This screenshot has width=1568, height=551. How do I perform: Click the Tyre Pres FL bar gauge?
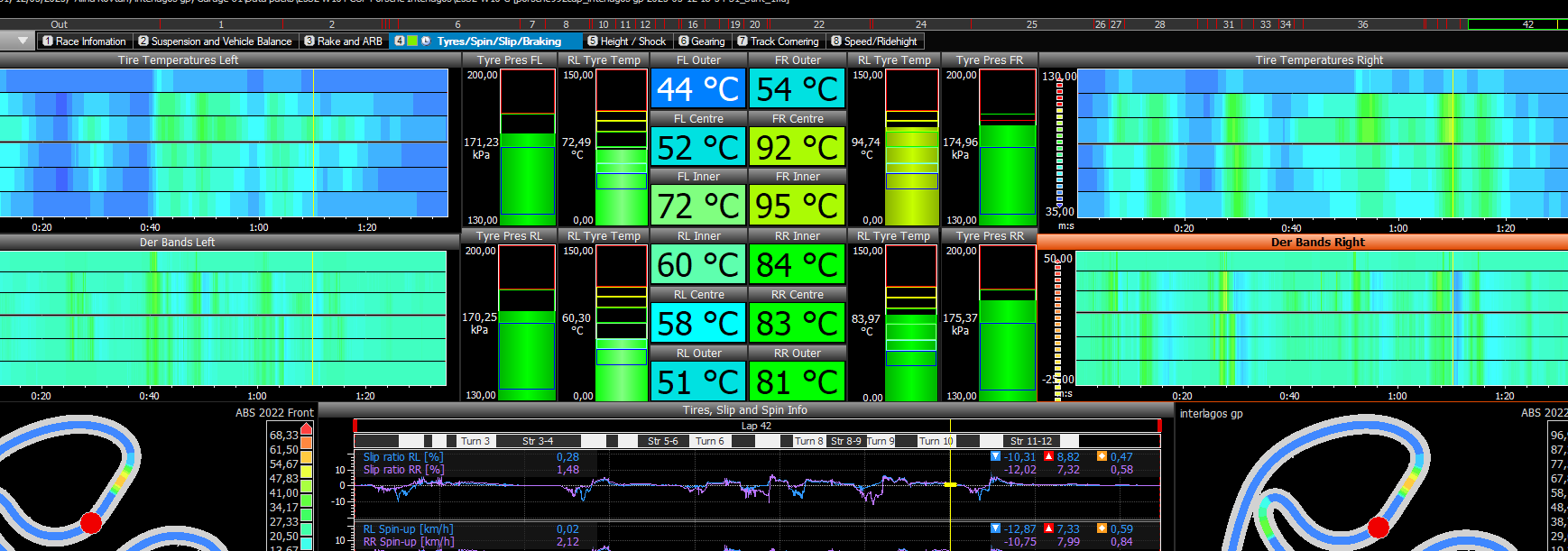[528, 148]
